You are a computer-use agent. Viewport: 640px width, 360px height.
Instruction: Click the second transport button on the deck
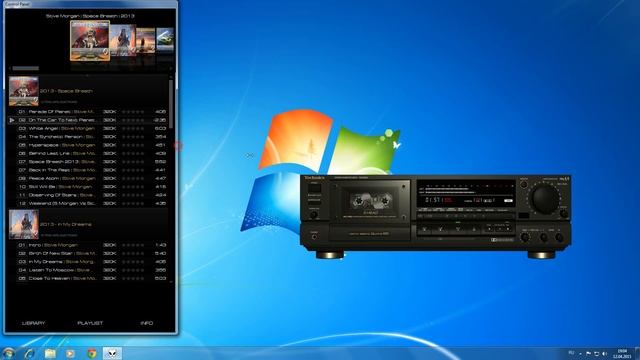click(441, 229)
